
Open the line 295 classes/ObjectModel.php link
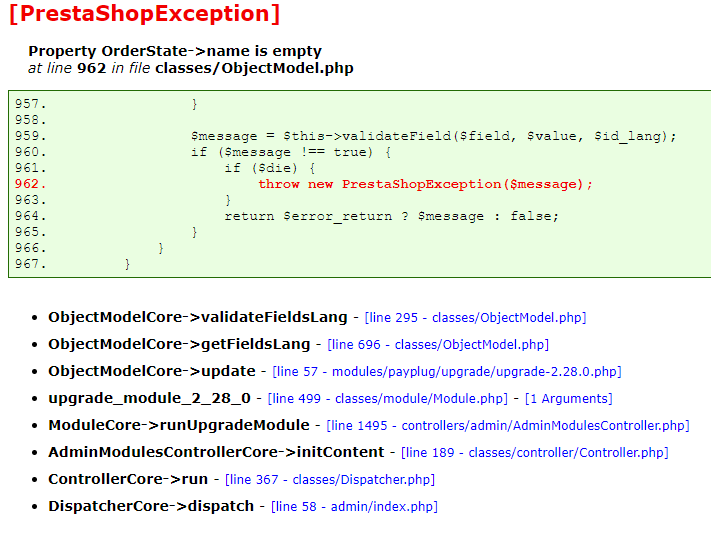pyautogui.click(x=475, y=317)
